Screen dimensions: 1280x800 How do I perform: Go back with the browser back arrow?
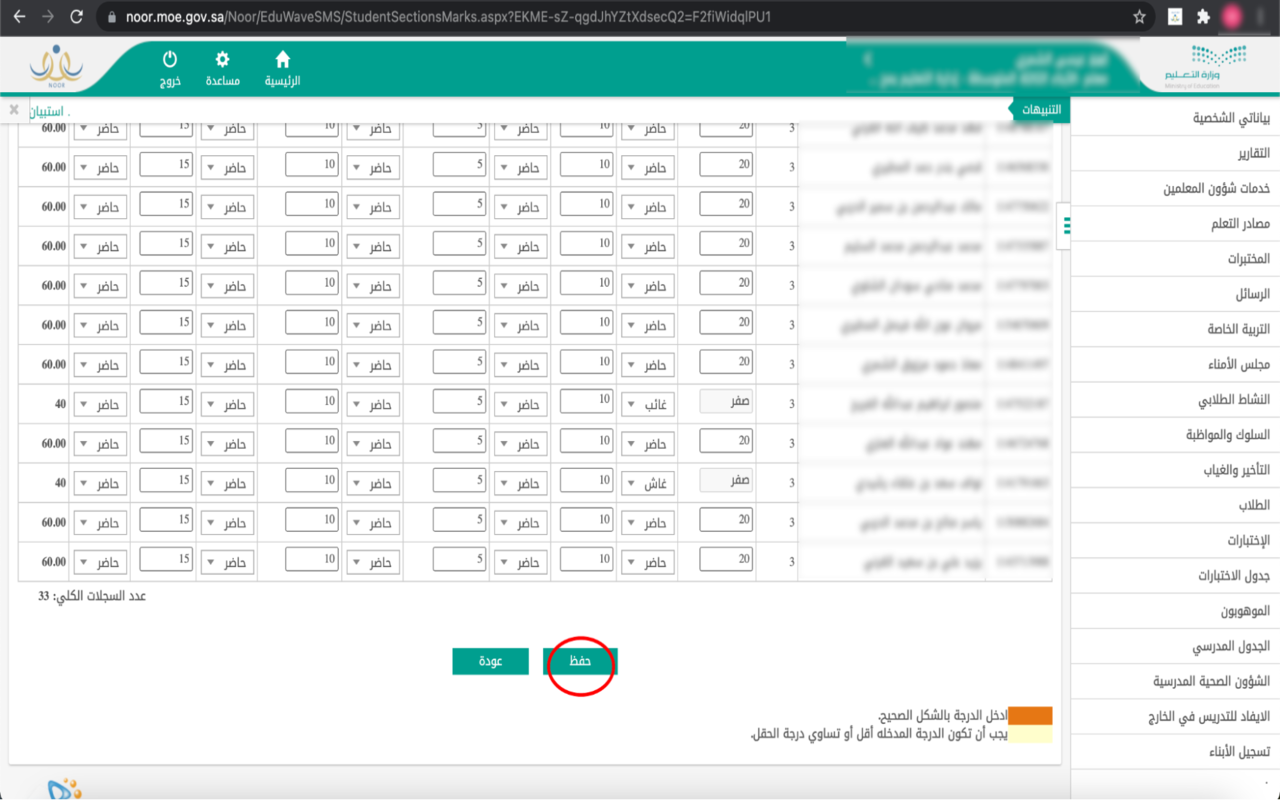pos(18,17)
